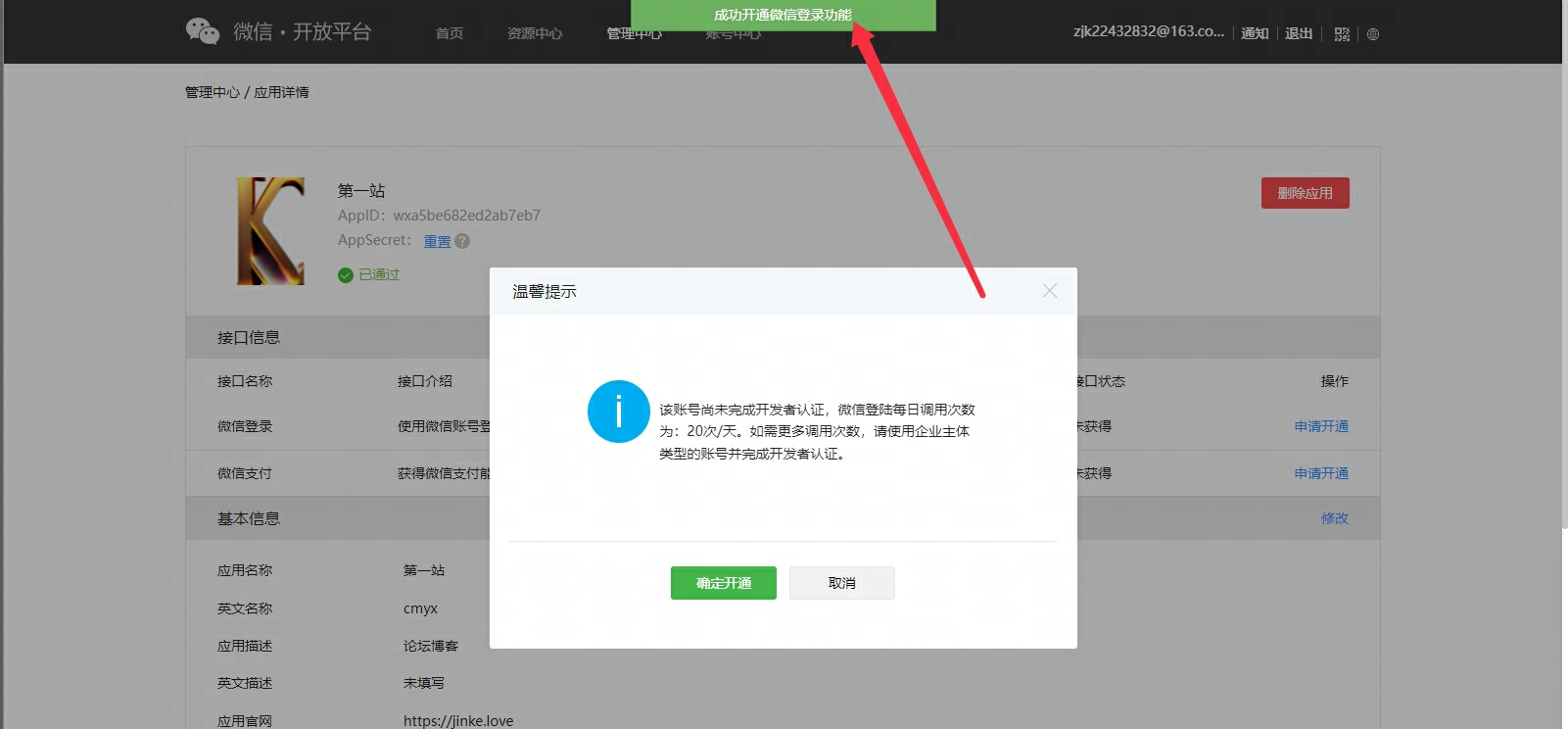Click the 接口介绍 column header
Image resolution: width=1568 pixels, height=729 pixels.
(425, 381)
